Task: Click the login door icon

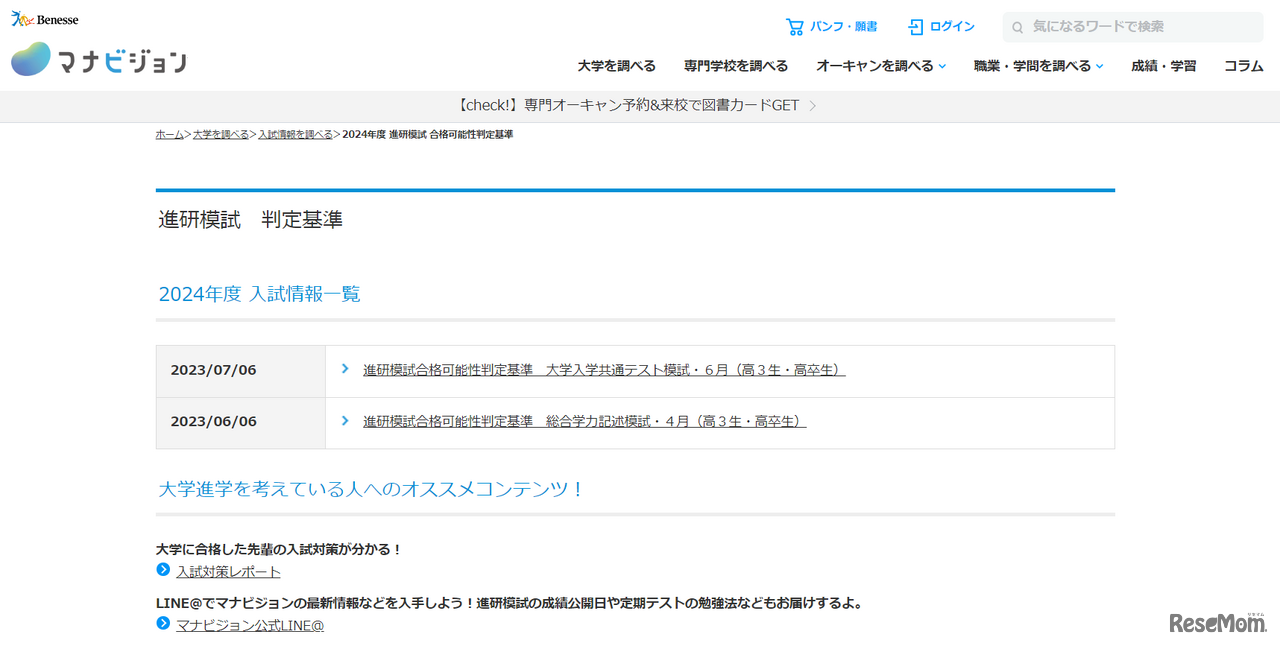Action: (x=915, y=27)
